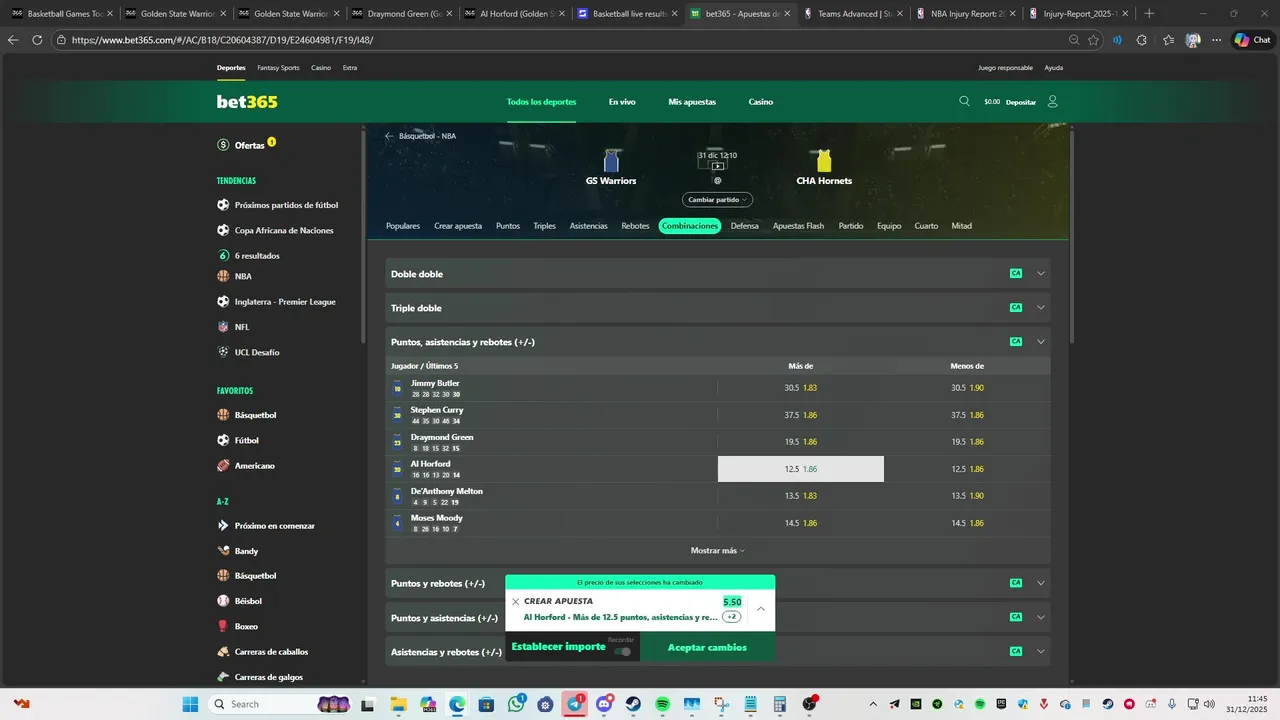Image resolution: width=1280 pixels, height=720 pixels.
Task: Select Próximo en comenzar
Action: click(x=266, y=525)
